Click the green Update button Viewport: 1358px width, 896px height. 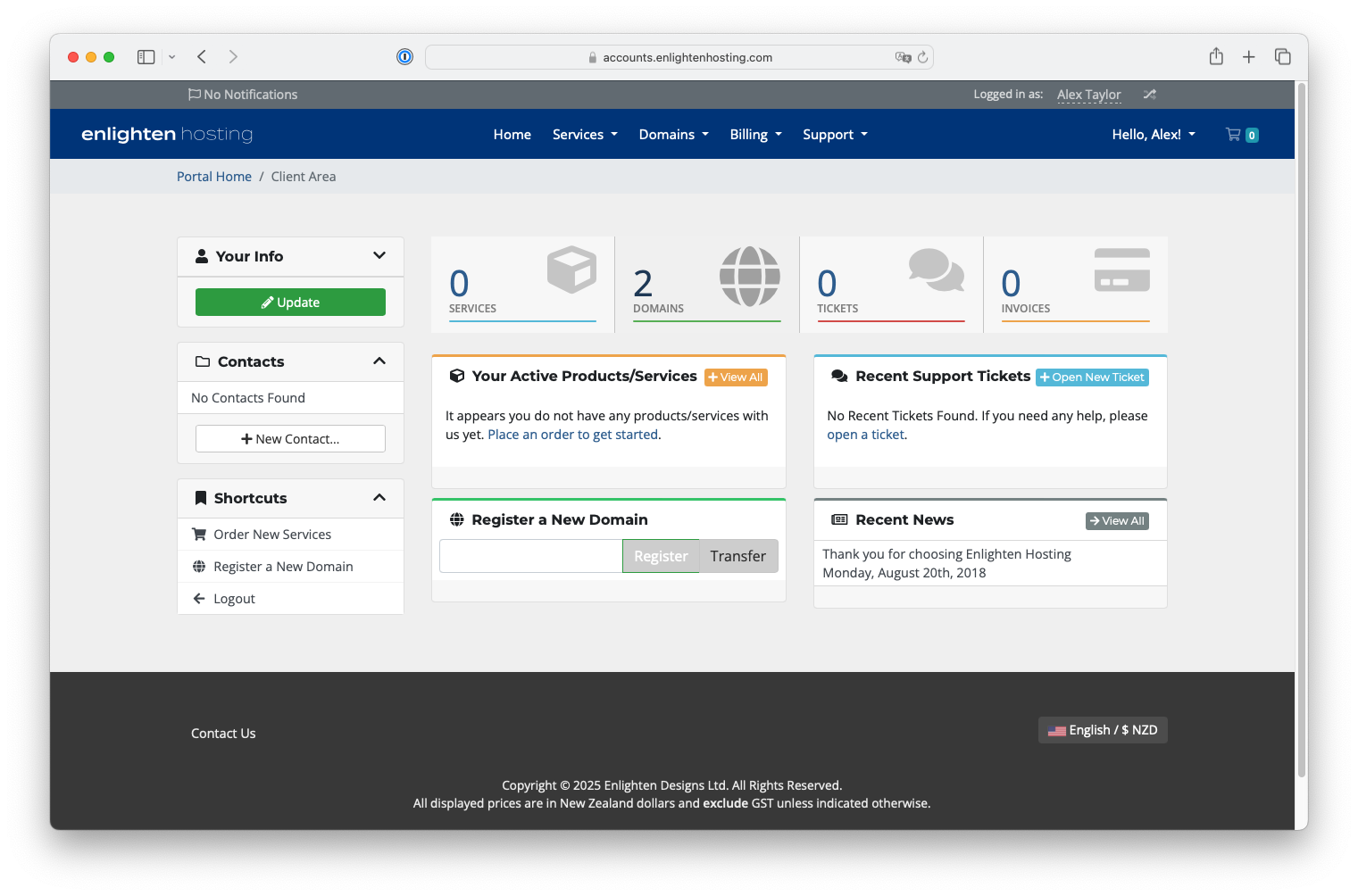(290, 303)
